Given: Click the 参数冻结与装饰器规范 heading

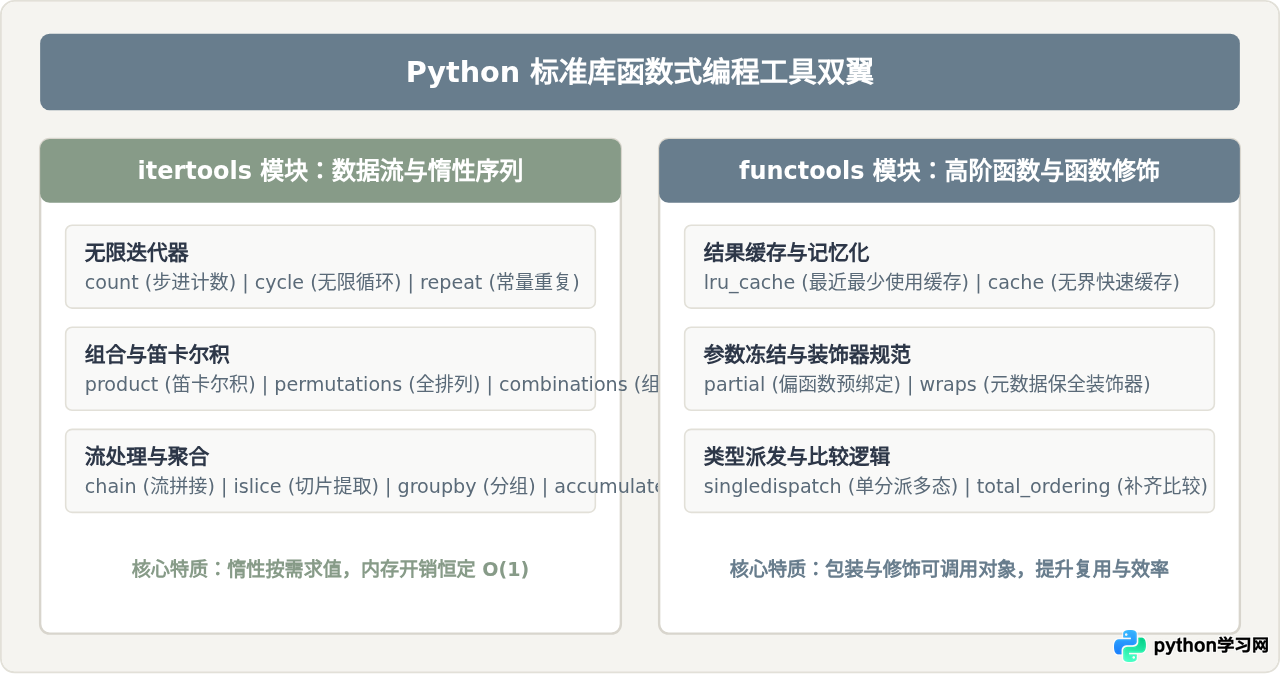Looking at the screenshot, I should pos(808,354).
